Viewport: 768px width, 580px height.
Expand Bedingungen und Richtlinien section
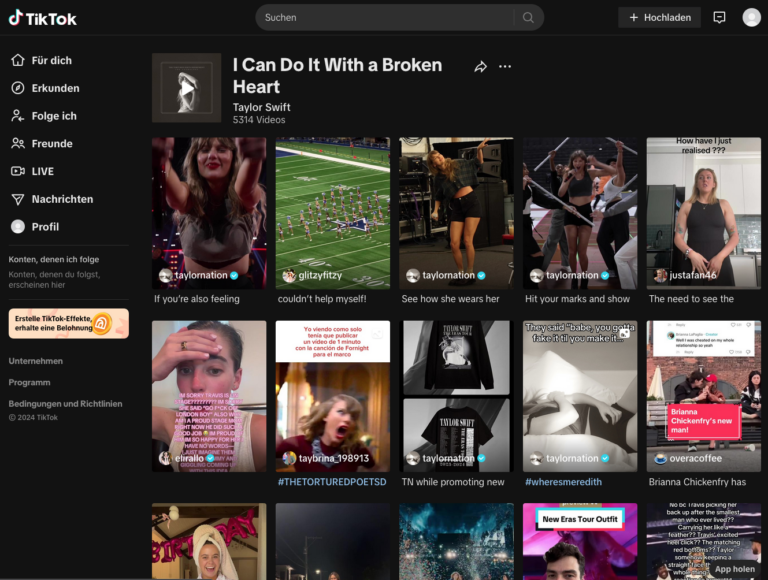point(65,404)
